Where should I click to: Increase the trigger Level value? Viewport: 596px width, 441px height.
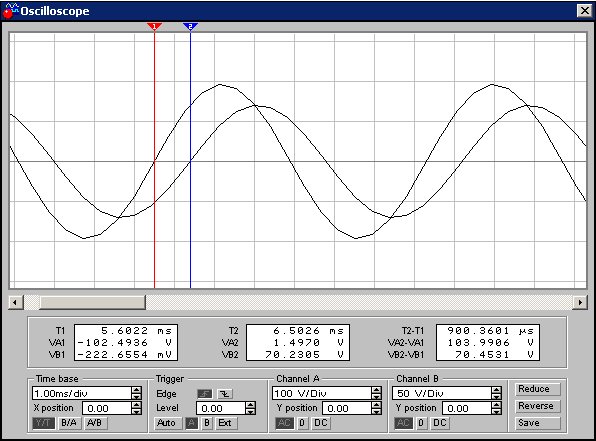250,405
